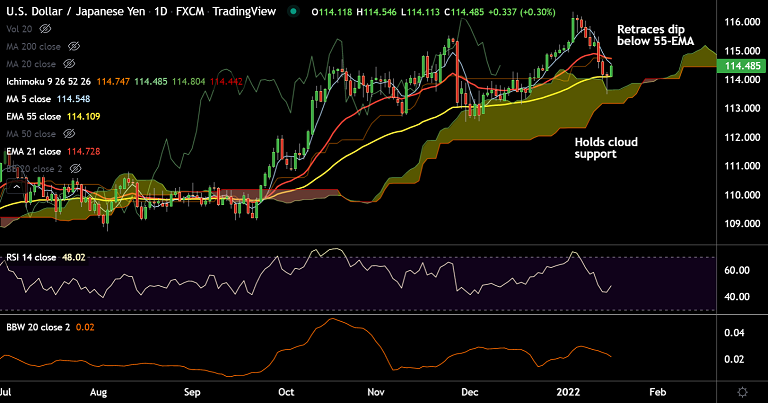Click the 2022 label on the time axis
Image resolution: width=768 pixels, height=403 pixels.
pyautogui.click(x=568, y=392)
